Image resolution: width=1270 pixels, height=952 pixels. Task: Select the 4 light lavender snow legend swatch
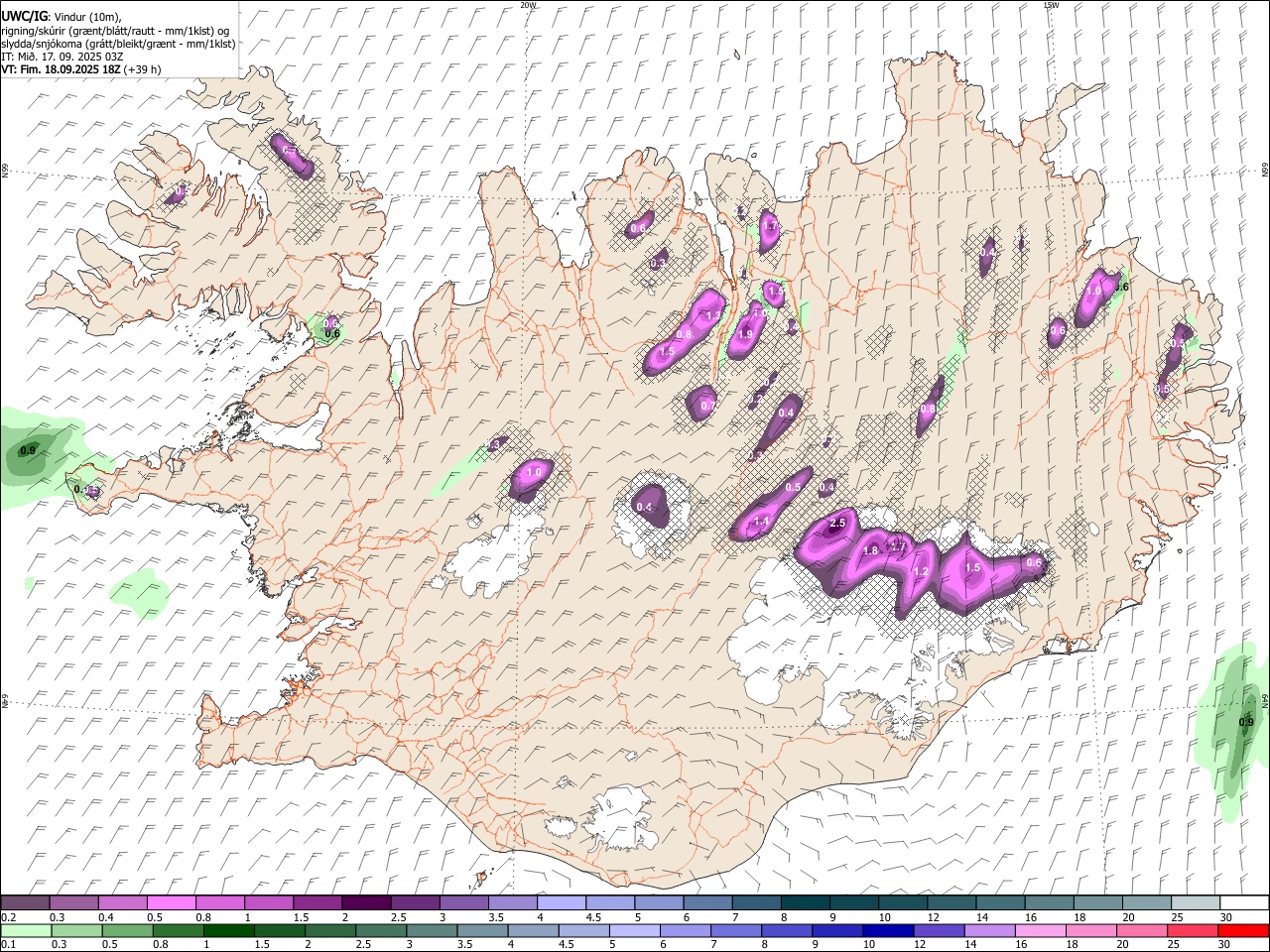(x=560, y=902)
